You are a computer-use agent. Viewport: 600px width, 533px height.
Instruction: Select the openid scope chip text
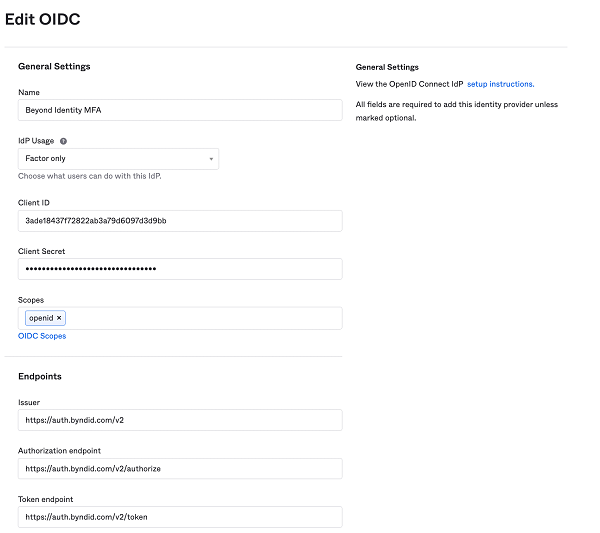tap(41, 318)
